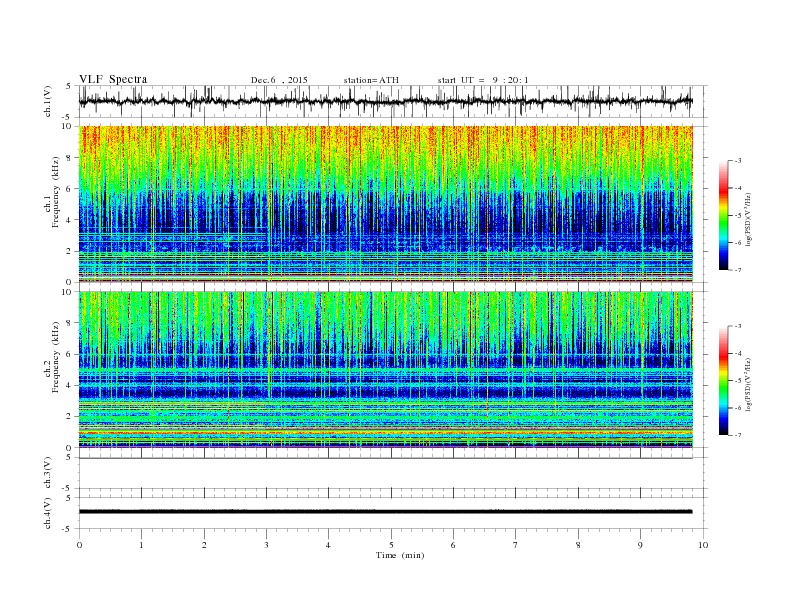Click the "4" kHz tick on ch.1 frequency axis
This screenshot has width=792, height=612.
(69, 220)
